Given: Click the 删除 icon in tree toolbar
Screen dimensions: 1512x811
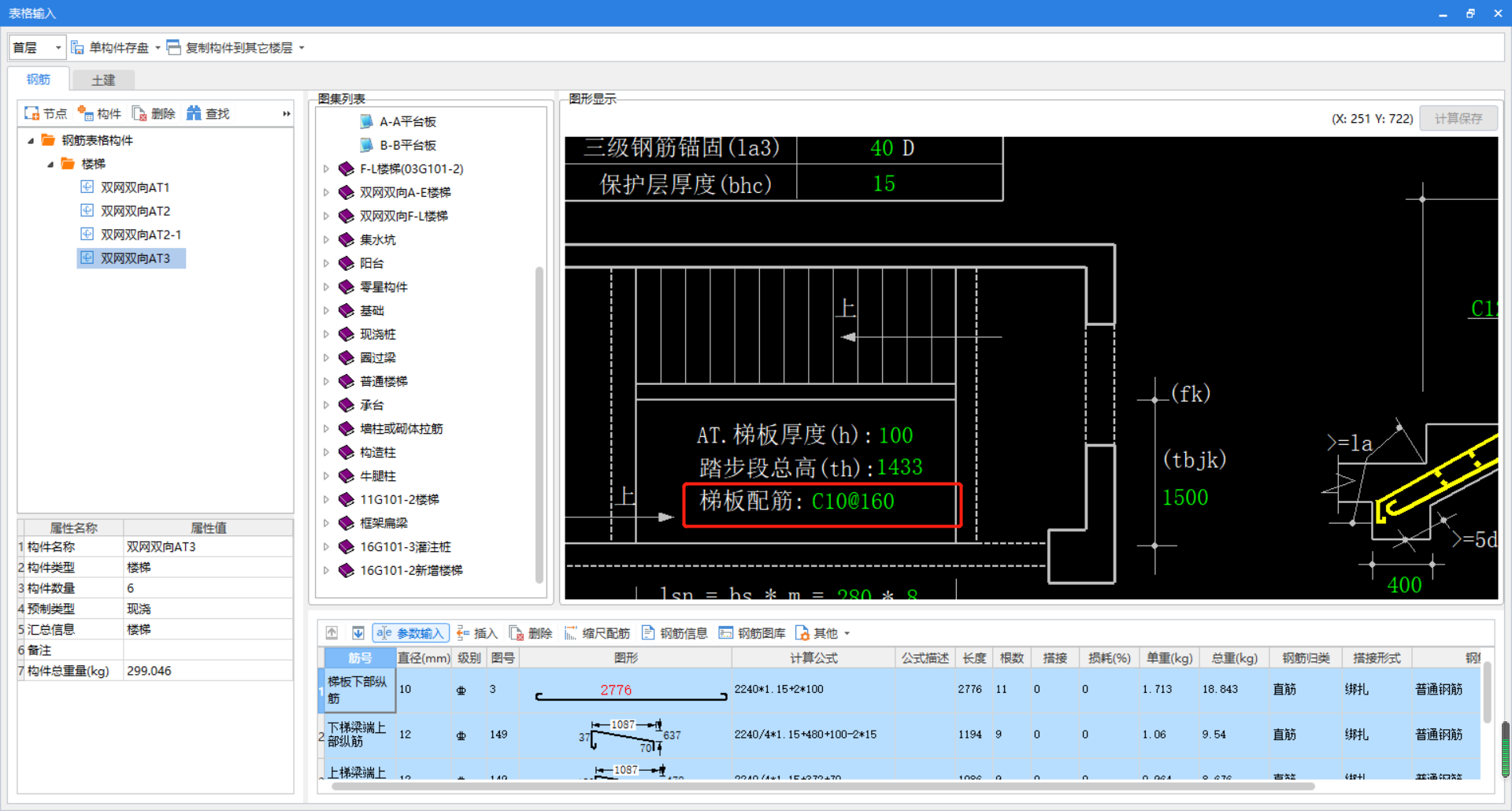Looking at the screenshot, I should 139,113.
